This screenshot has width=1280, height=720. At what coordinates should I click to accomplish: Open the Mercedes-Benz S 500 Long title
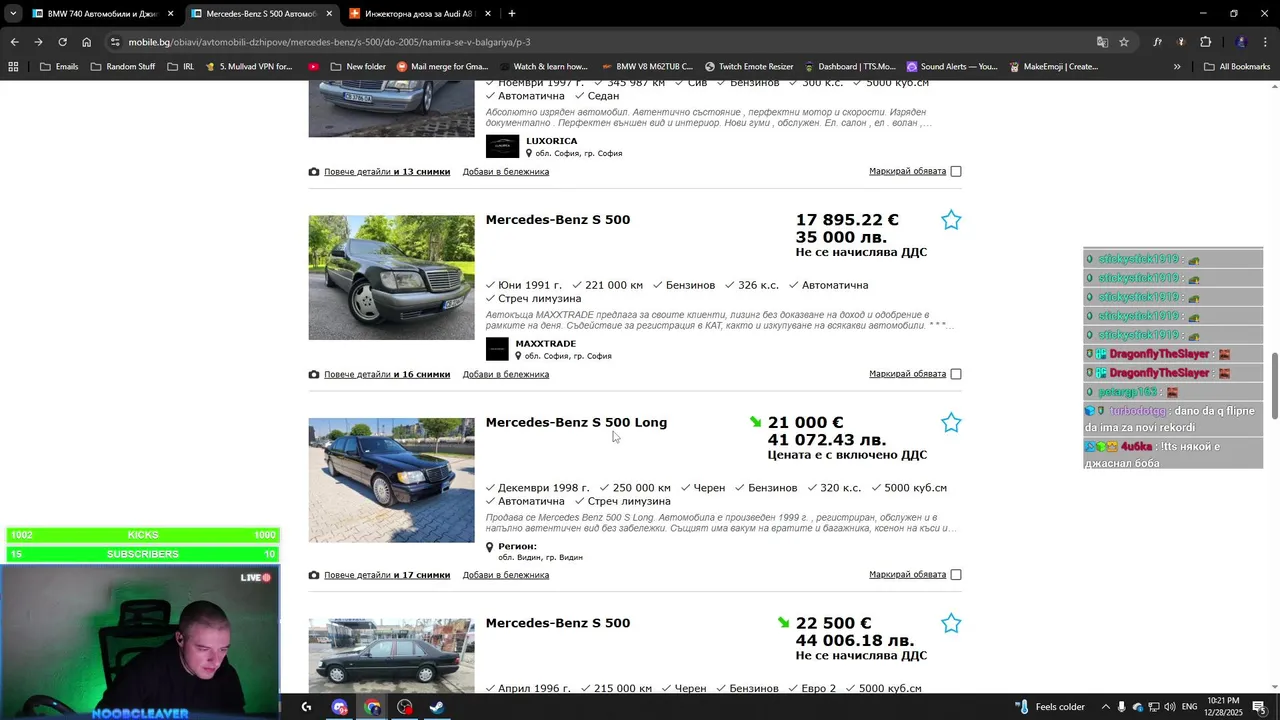576,423
